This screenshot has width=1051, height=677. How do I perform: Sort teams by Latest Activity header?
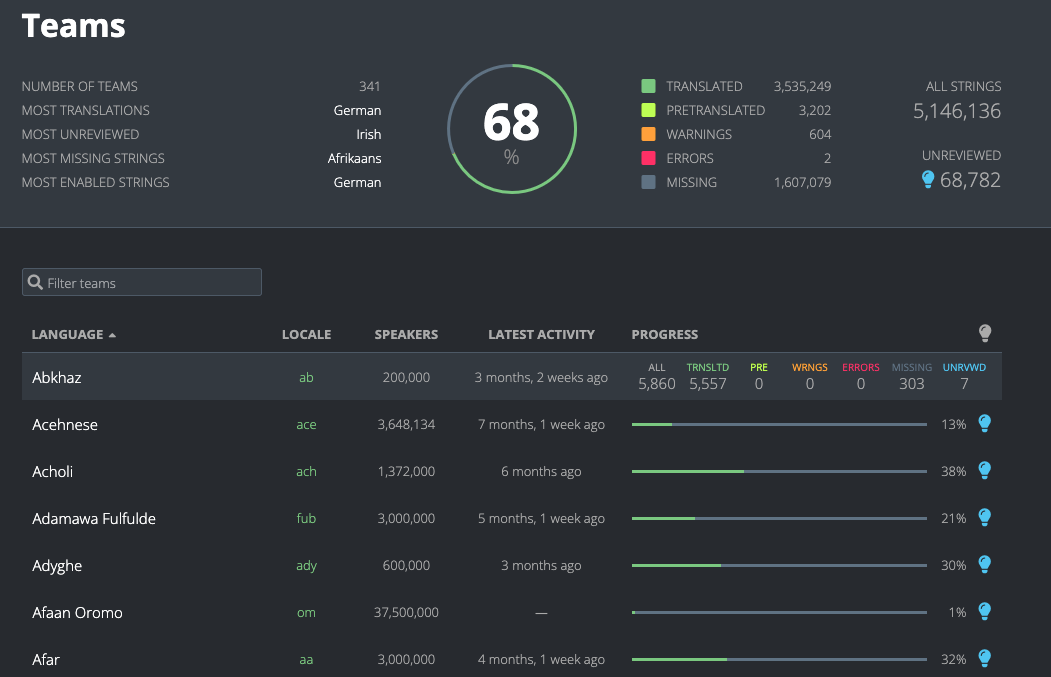pyautogui.click(x=541, y=335)
